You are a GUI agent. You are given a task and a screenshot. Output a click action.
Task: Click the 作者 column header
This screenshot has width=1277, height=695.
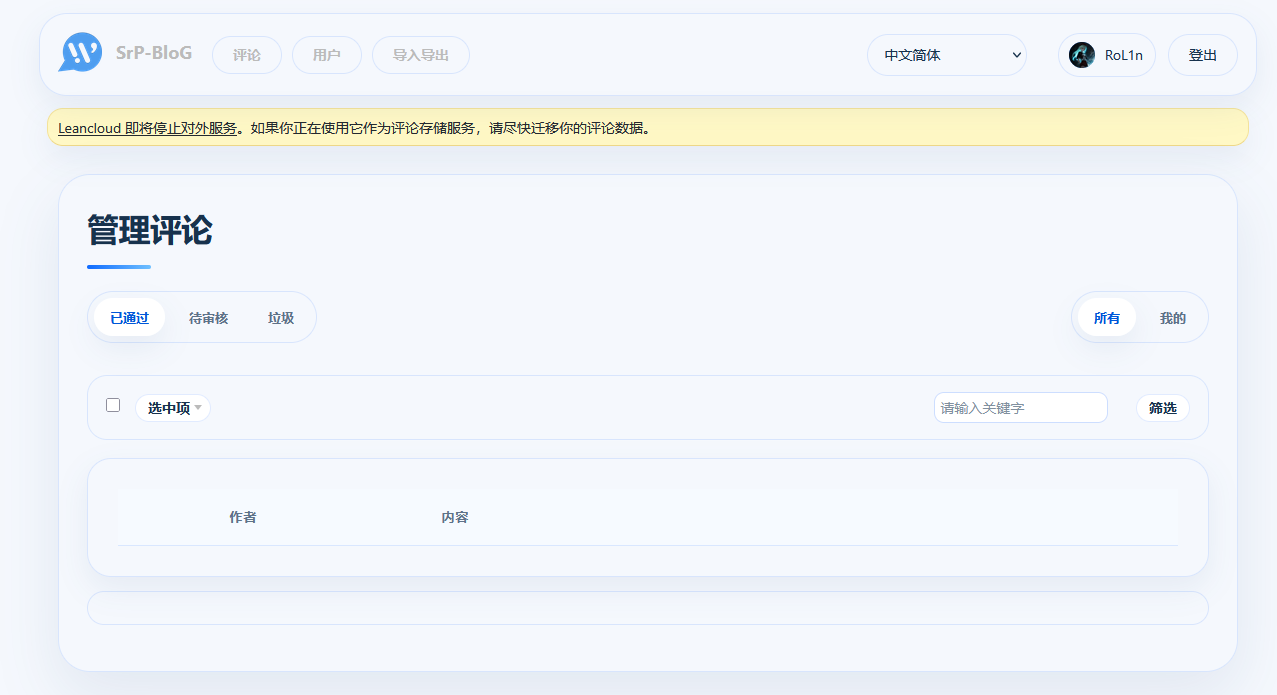[x=243, y=517]
